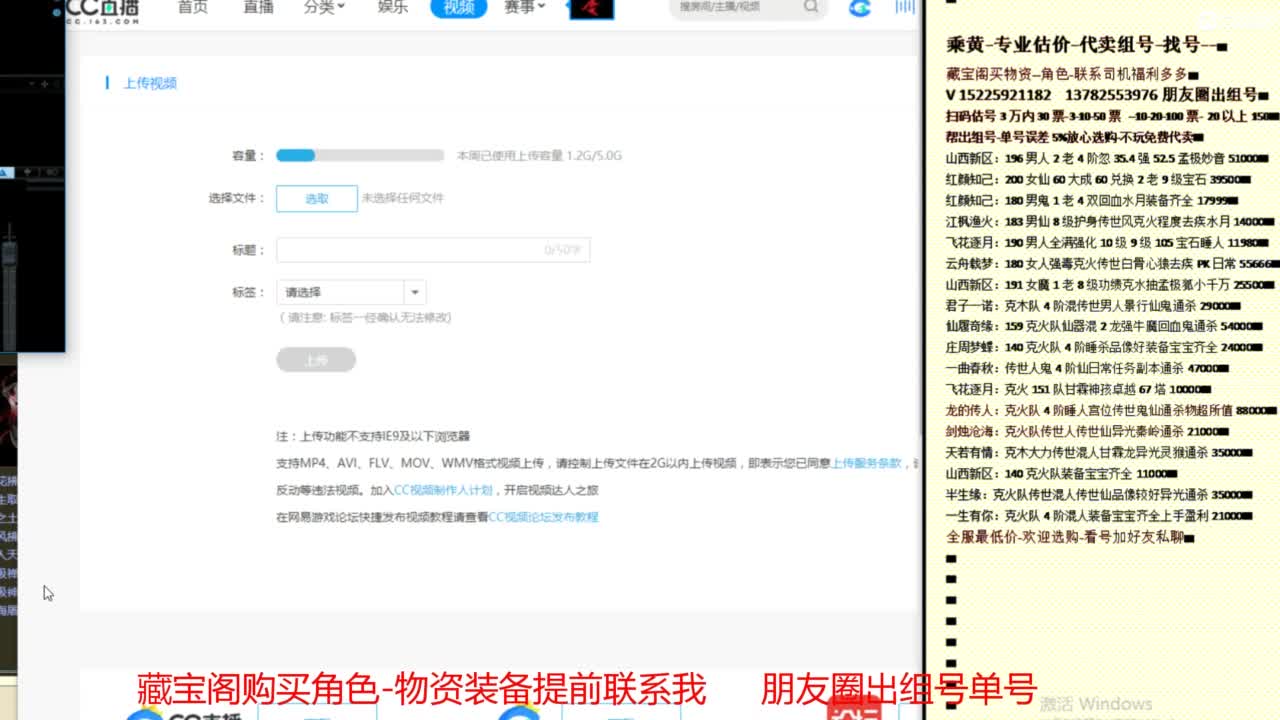Click overlay row 剑蚀沧海: 克火队传世人

tap(1087, 431)
